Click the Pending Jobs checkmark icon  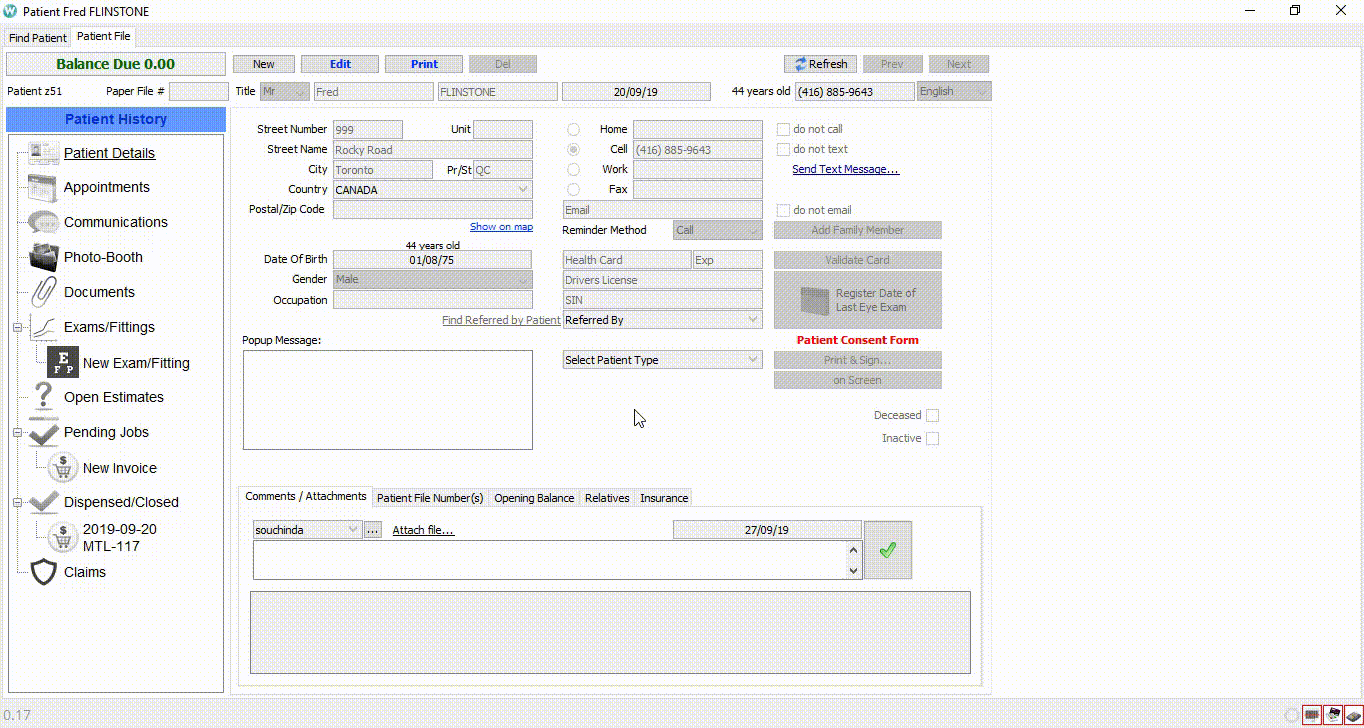point(43,433)
